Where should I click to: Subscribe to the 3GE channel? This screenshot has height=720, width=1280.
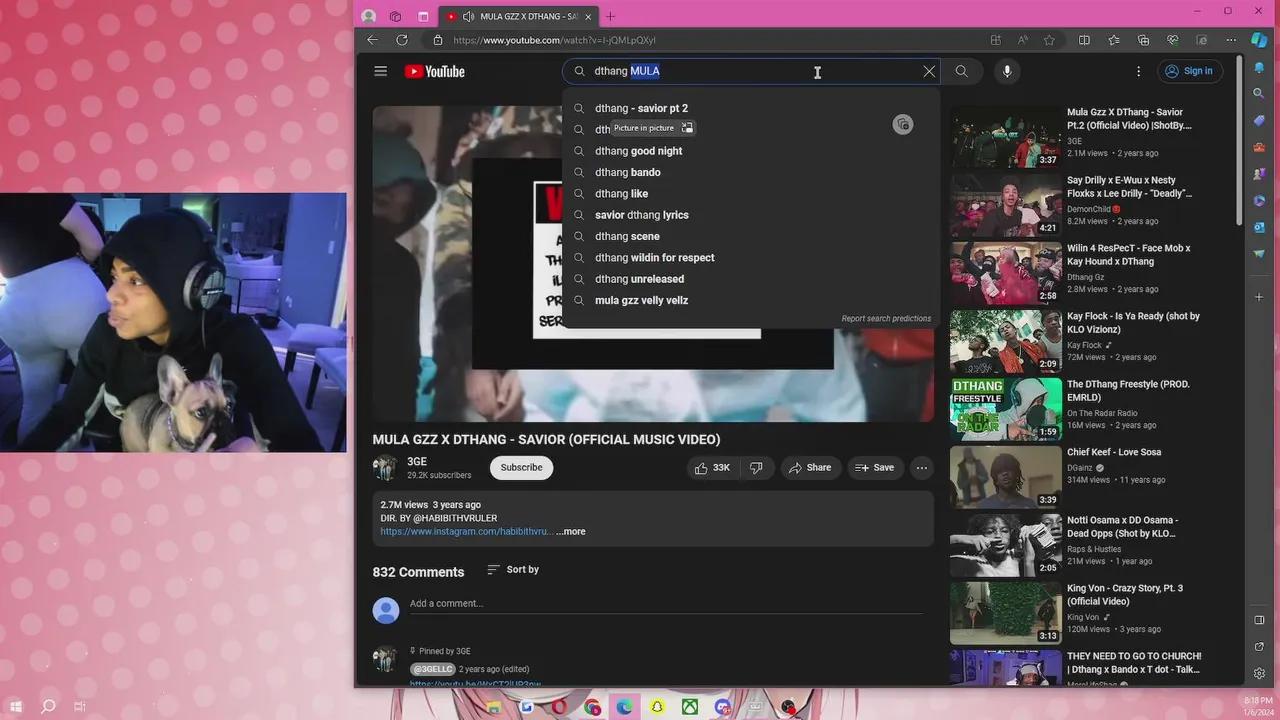pos(521,468)
